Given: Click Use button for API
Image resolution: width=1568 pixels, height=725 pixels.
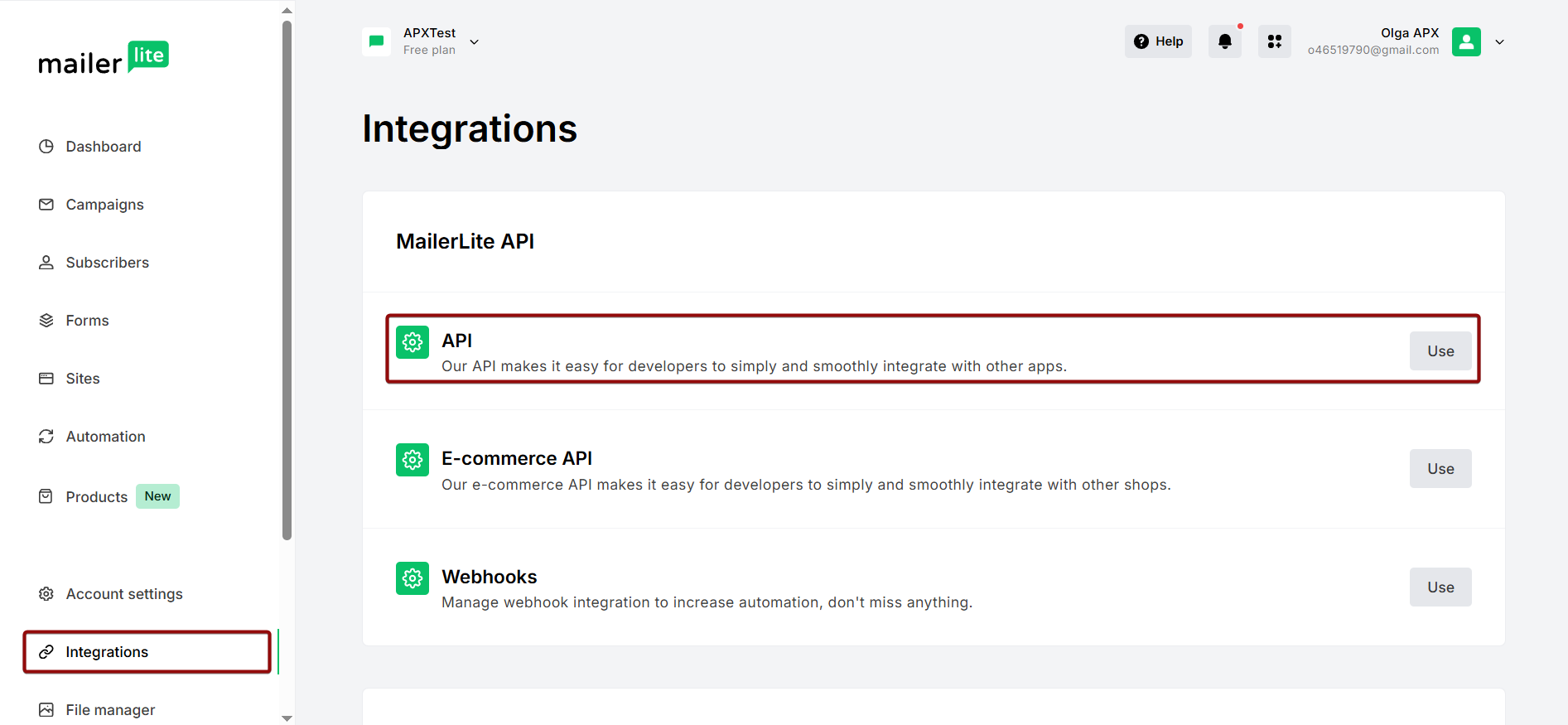Looking at the screenshot, I should (1440, 351).
